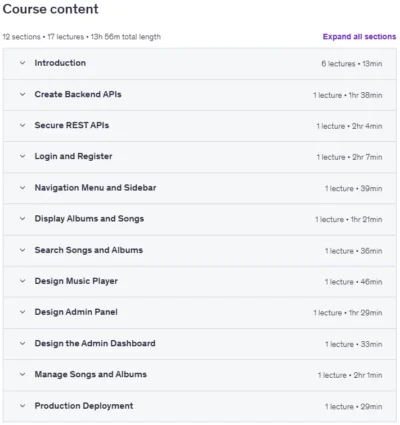
Task: Open Production Deployment section title
Action: pyautogui.click(x=84, y=406)
